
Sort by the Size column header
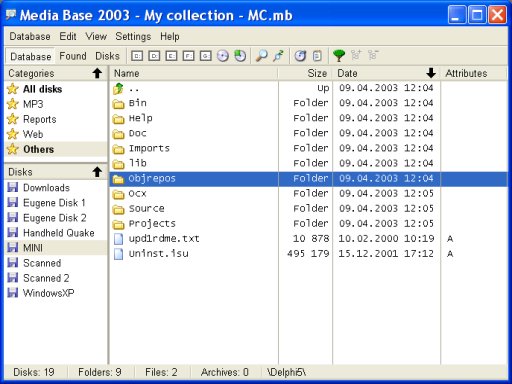click(x=306, y=73)
